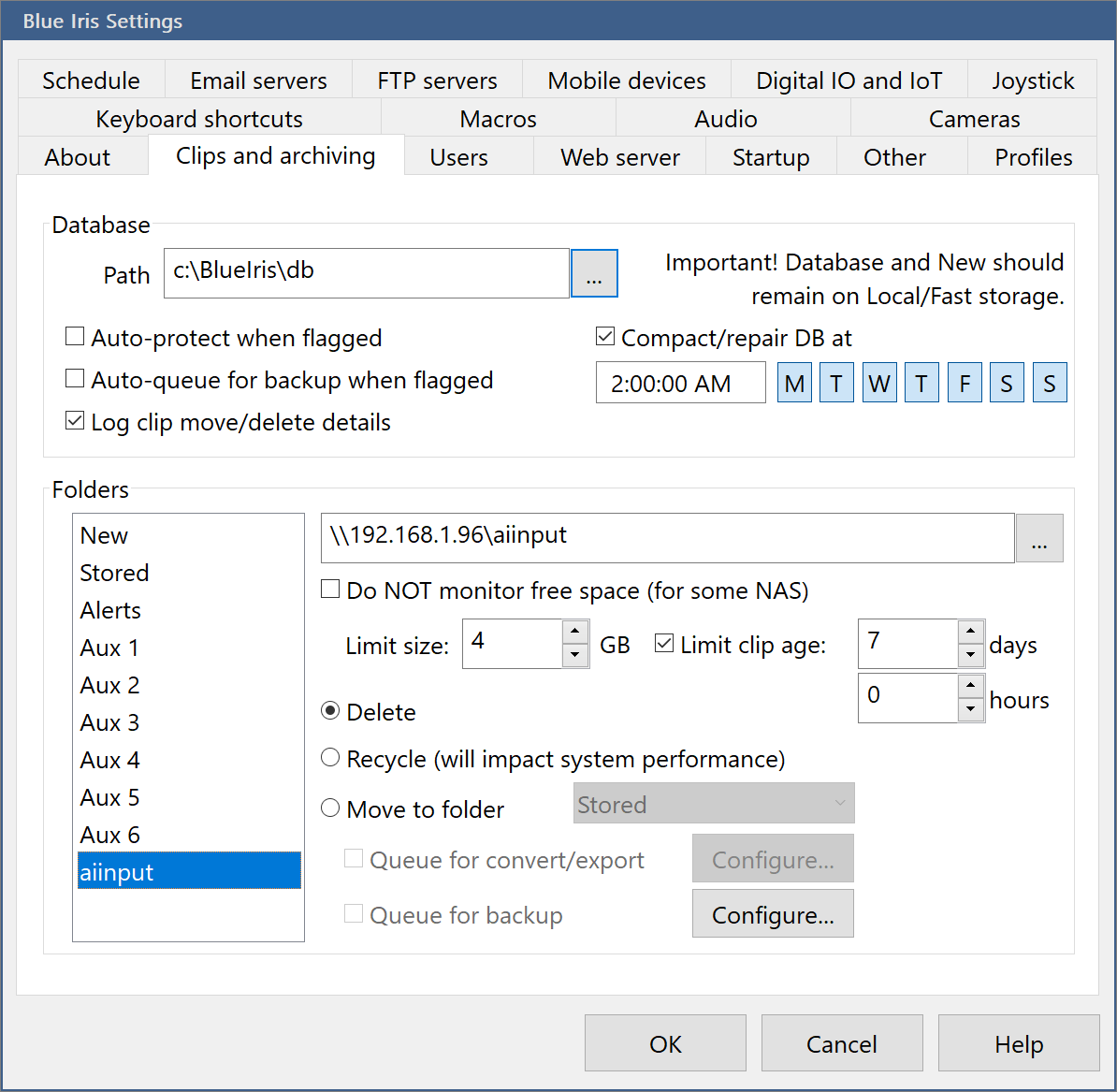Open the FTP servers tab

(x=438, y=80)
